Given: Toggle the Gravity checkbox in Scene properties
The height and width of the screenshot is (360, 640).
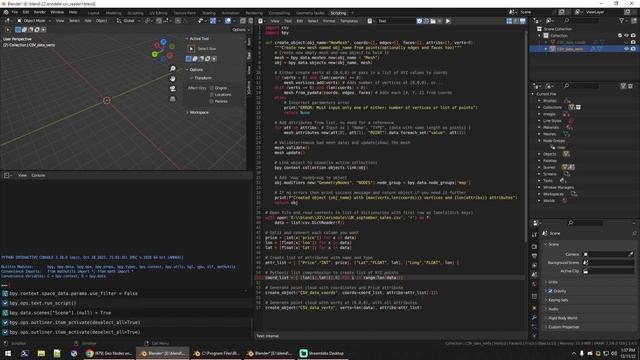Looking at the screenshot, I should [x=550, y=291].
